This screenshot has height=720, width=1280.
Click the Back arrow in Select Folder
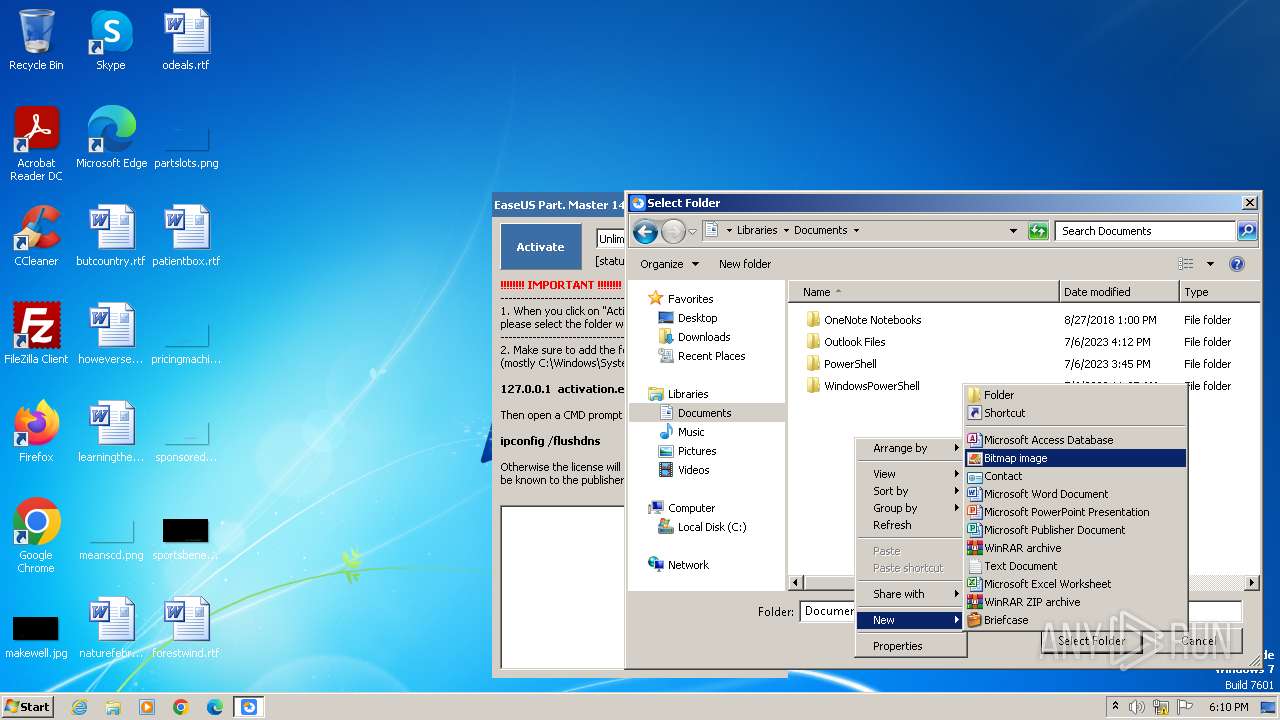tap(645, 231)
